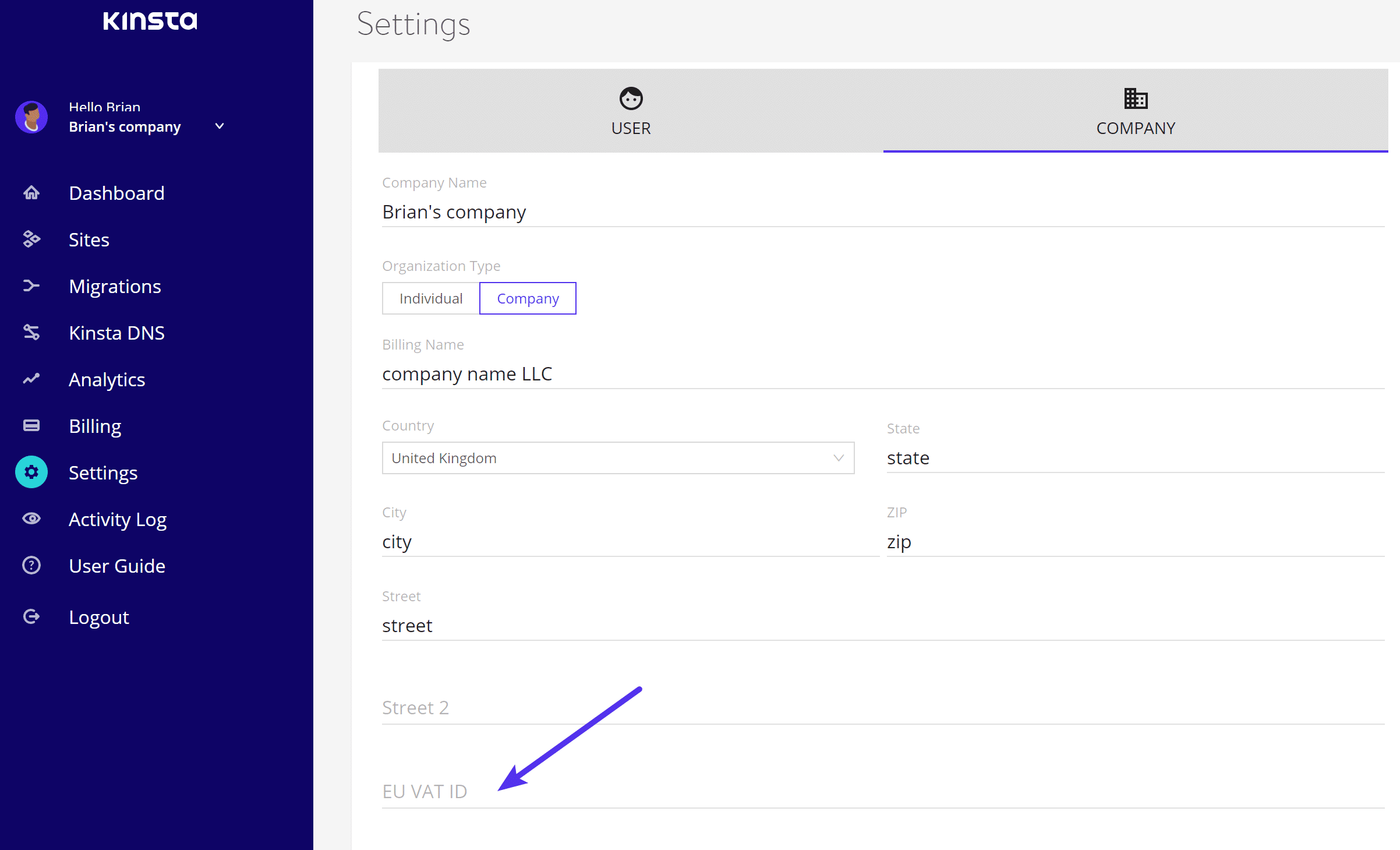
Task: Focus the Company Name field
Action: click(x=883, y=212)
